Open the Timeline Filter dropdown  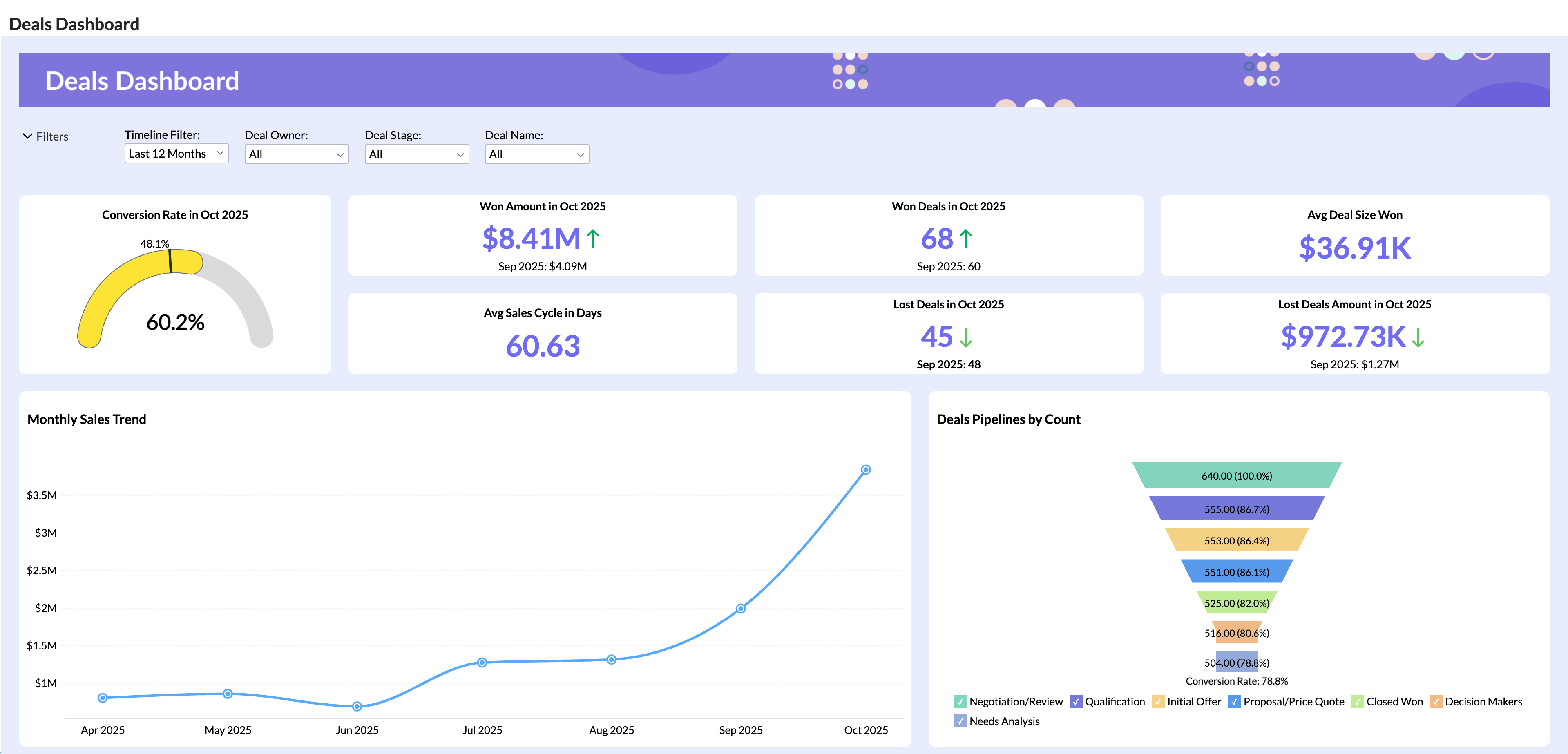point(176,153)
